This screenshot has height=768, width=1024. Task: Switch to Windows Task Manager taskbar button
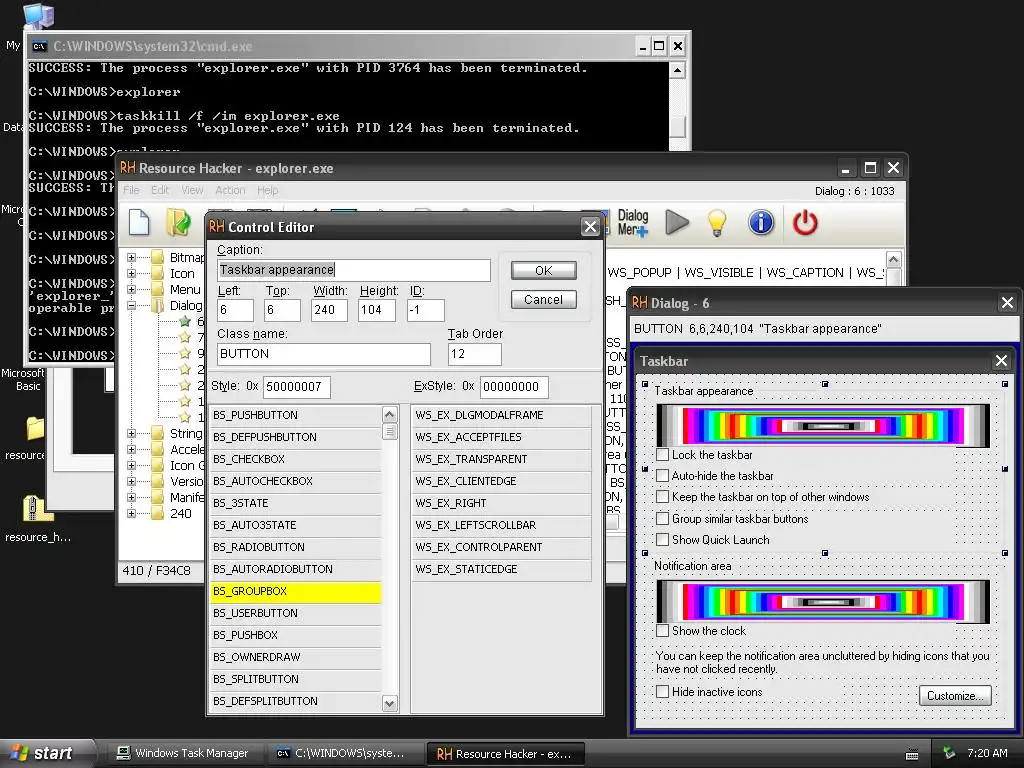[183, 753]
